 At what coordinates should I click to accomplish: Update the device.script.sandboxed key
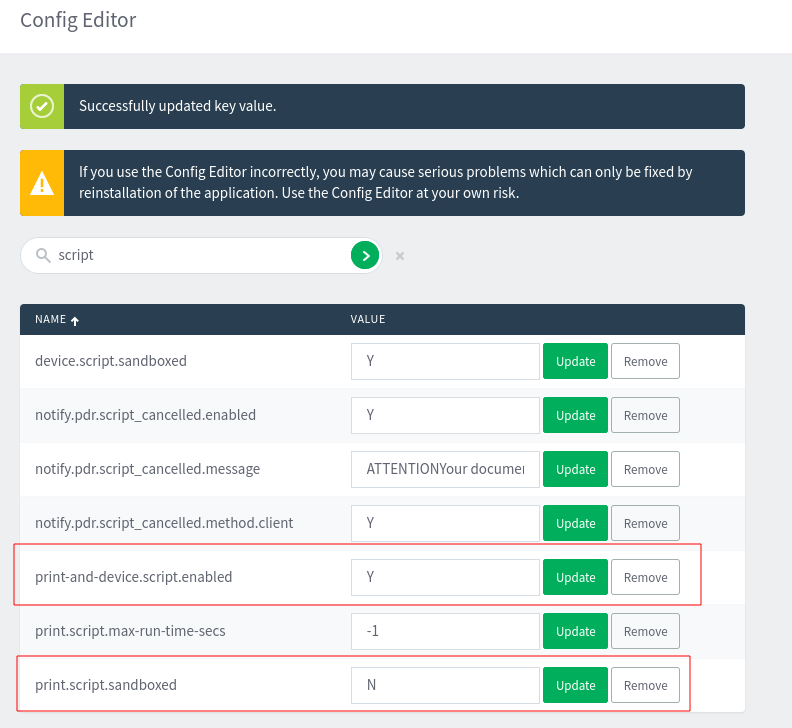click(575, 362)
